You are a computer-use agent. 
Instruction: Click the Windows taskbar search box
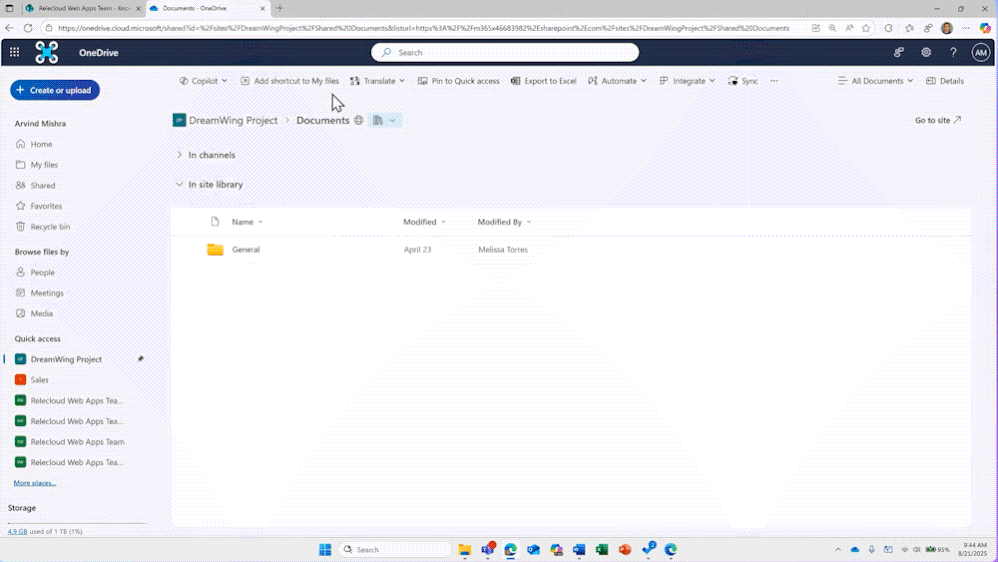tap(395, 549)
